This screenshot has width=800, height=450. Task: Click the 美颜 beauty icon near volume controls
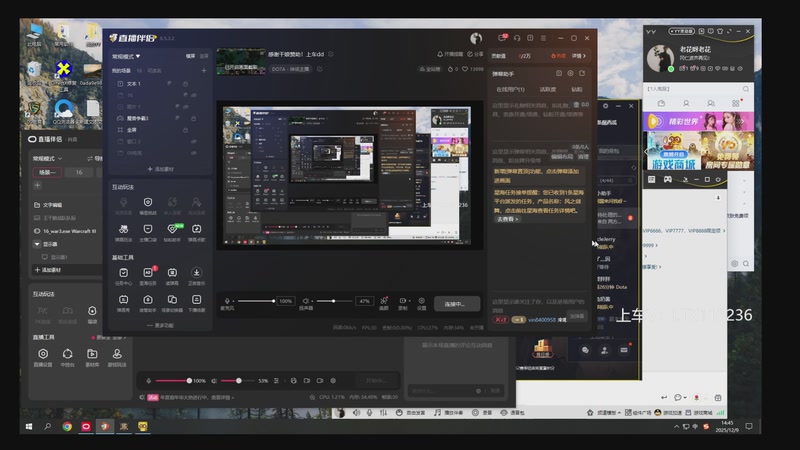(x=384, y=301)
